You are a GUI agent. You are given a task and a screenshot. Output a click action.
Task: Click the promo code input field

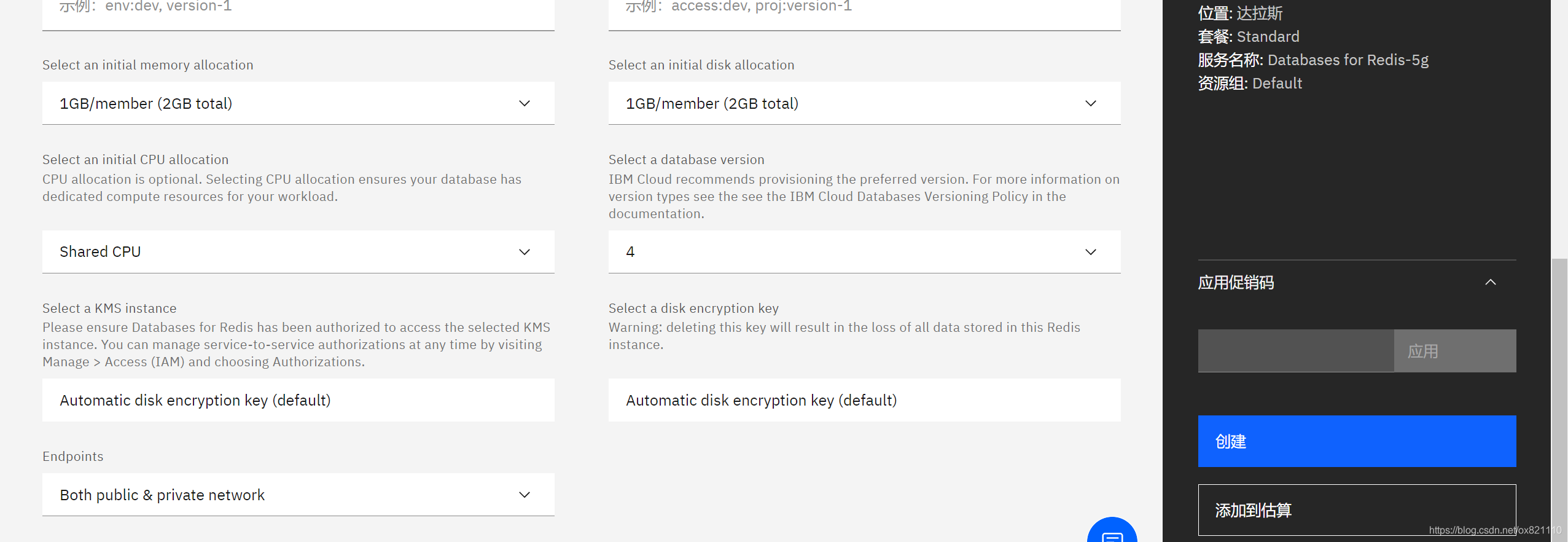coord(1295,351)
